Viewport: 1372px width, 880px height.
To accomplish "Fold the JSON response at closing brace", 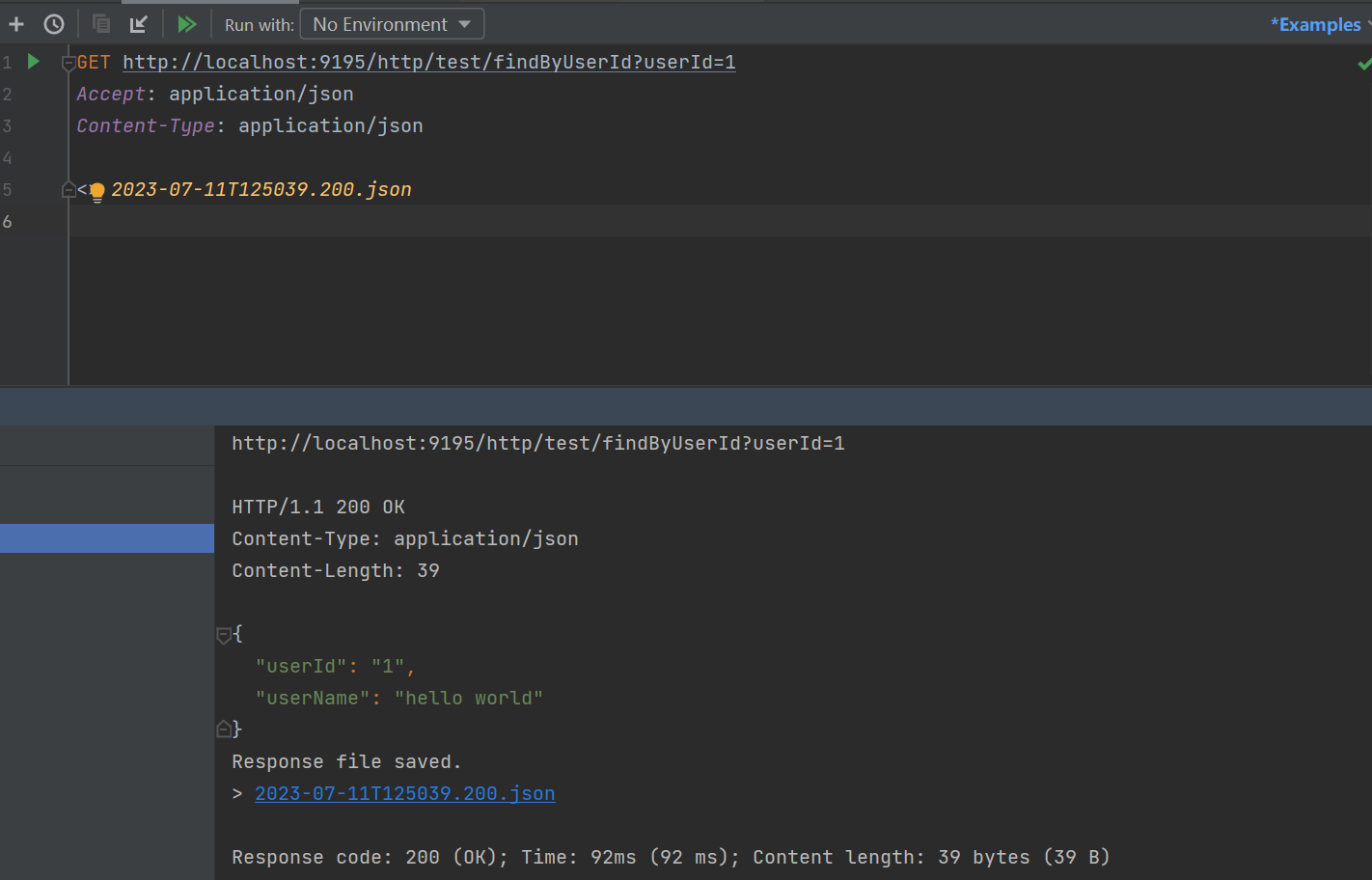I will click(224, 729).
